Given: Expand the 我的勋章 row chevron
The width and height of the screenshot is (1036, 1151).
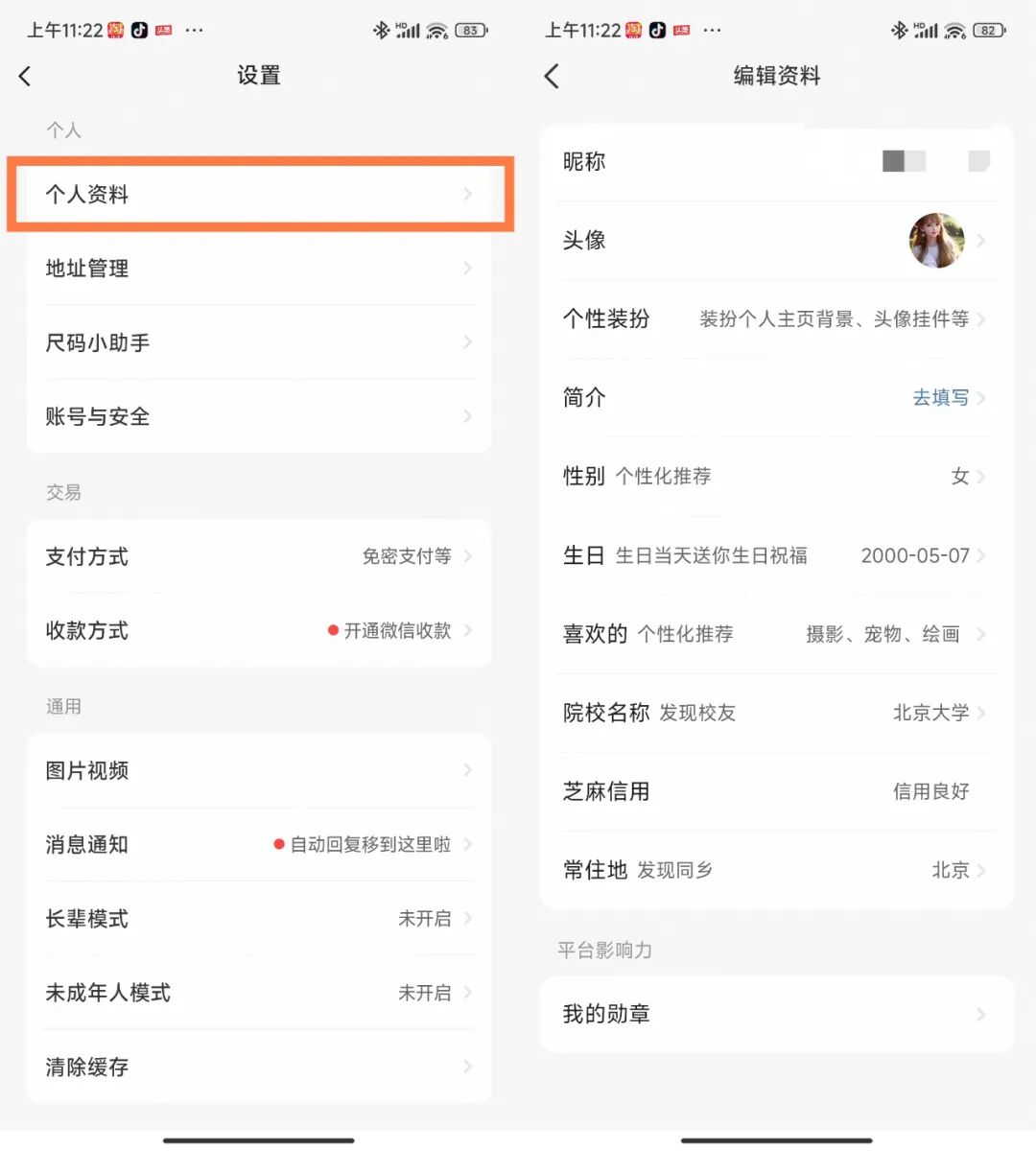Looking at the screenshot, I should click(980, 1014).
